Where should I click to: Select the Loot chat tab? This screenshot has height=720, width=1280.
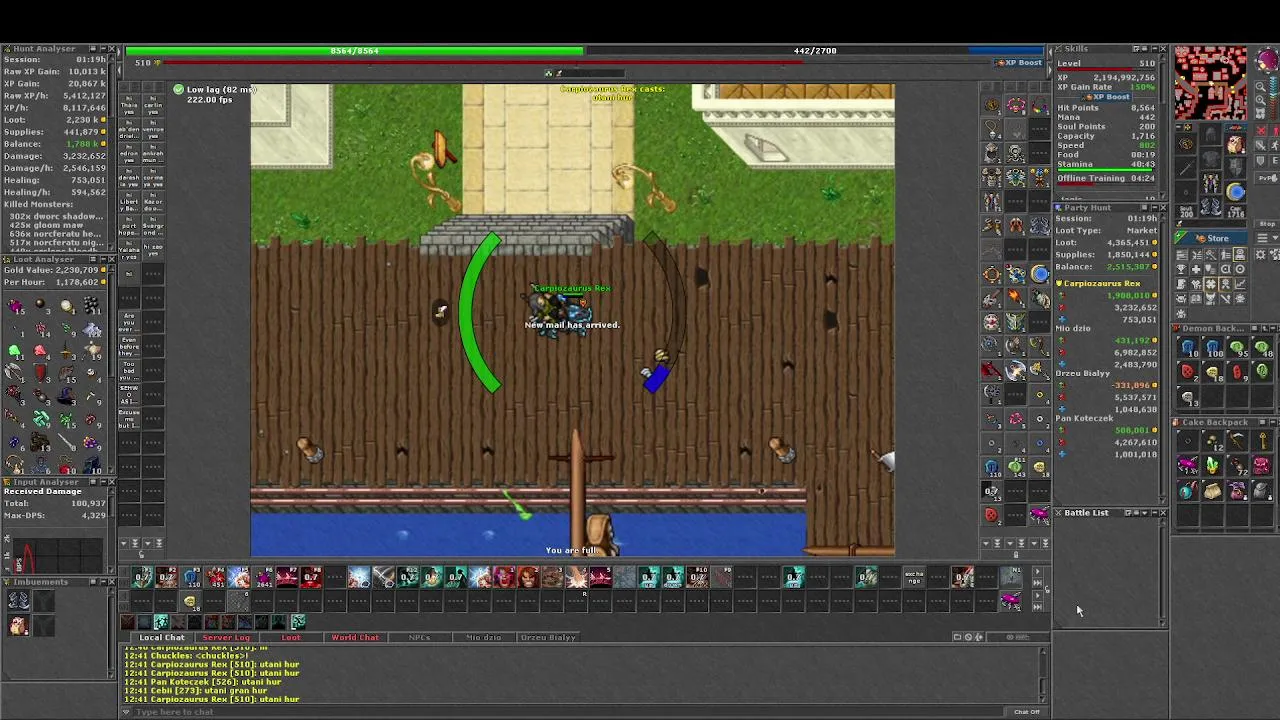tap(290, 637)
